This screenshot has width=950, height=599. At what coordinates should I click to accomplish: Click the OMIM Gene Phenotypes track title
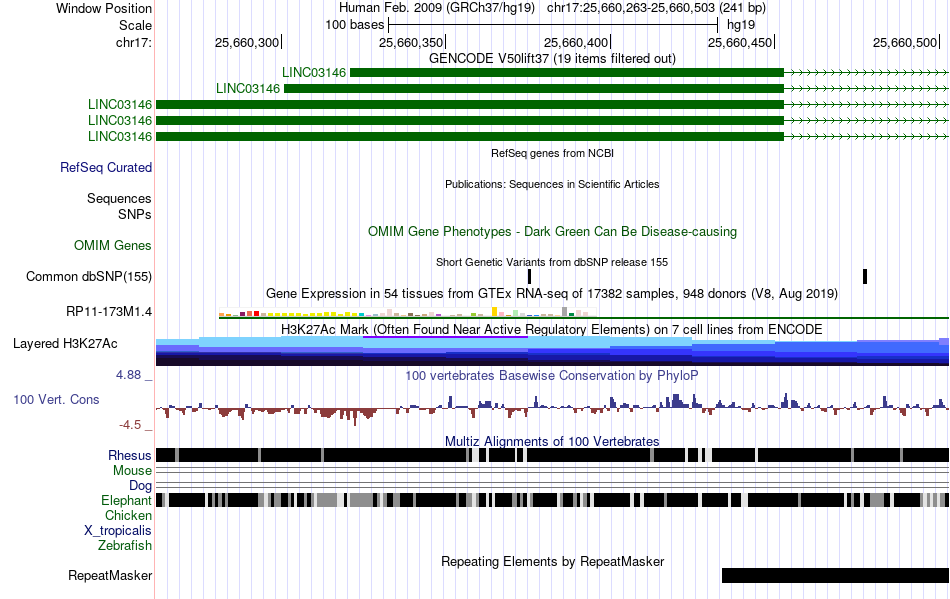click(552, 231)
